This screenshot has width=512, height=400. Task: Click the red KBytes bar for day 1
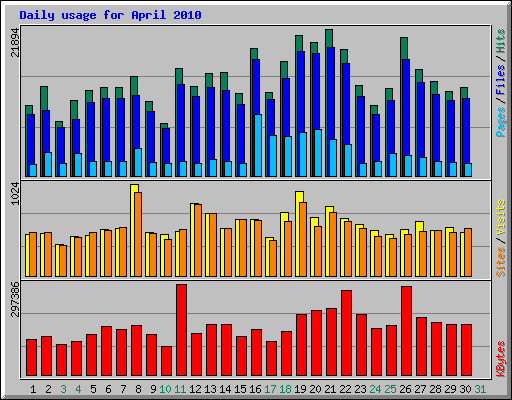point(31,358)
